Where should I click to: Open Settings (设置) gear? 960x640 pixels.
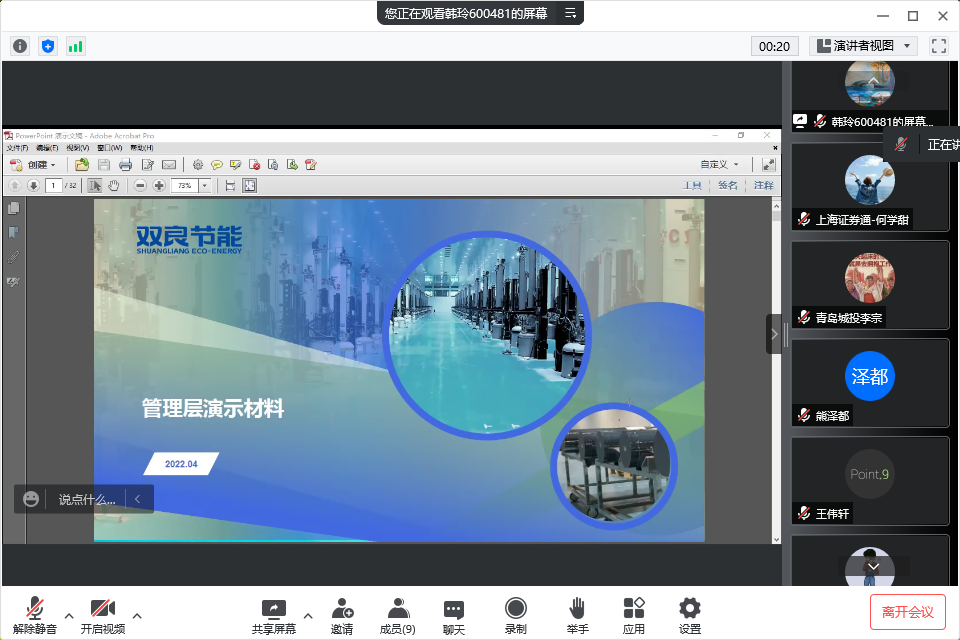coord(689,615)
